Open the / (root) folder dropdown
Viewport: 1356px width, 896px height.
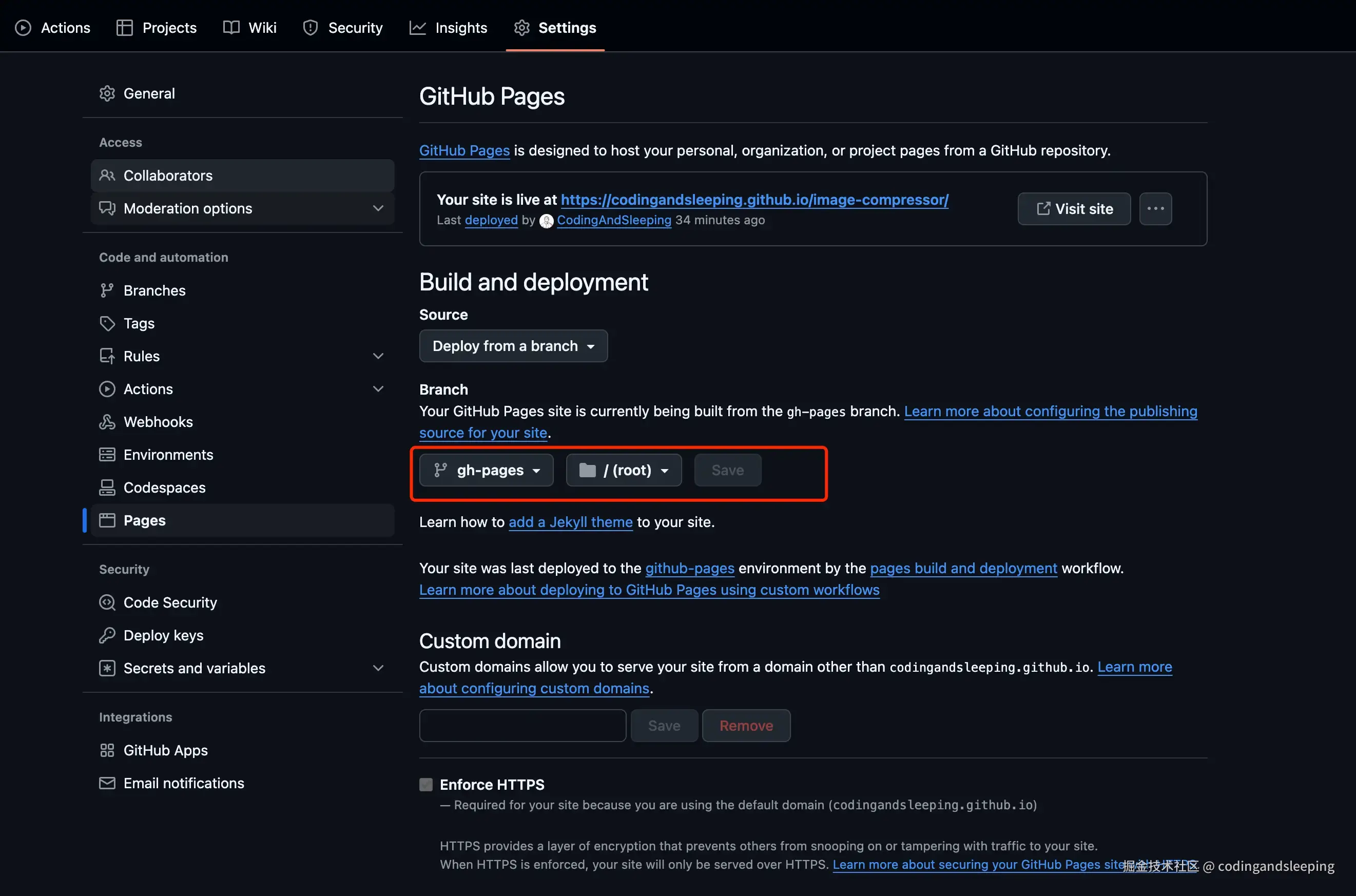(x=624, y=470)
